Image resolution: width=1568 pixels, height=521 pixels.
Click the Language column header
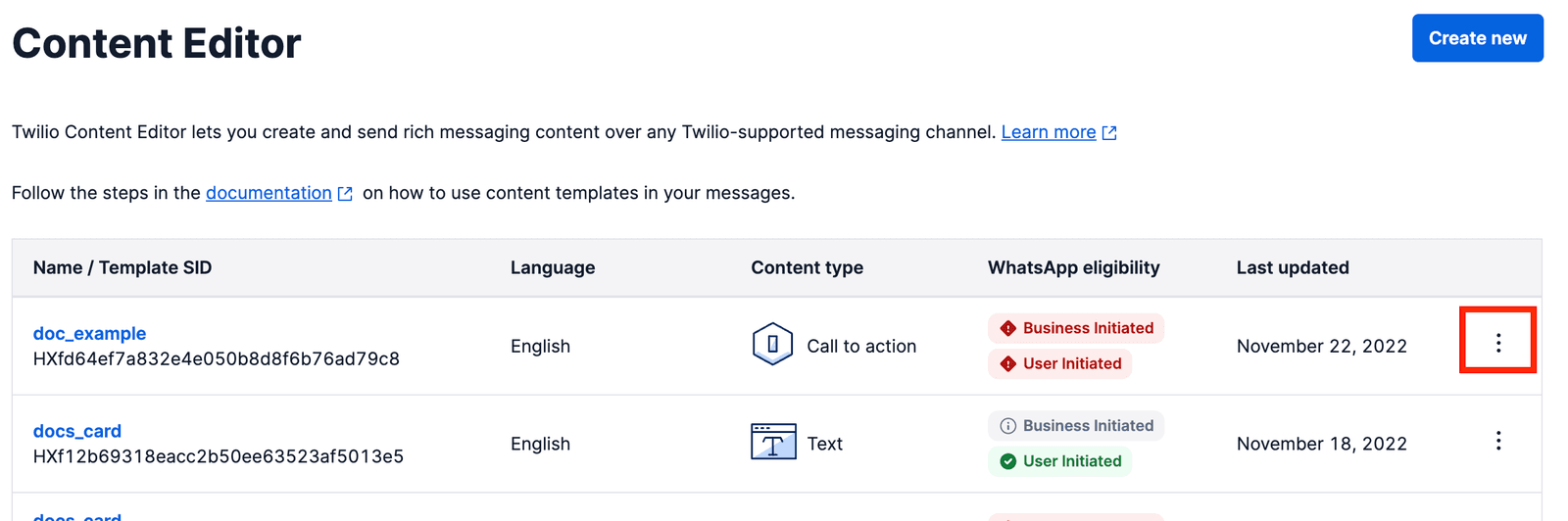[553, 267]
